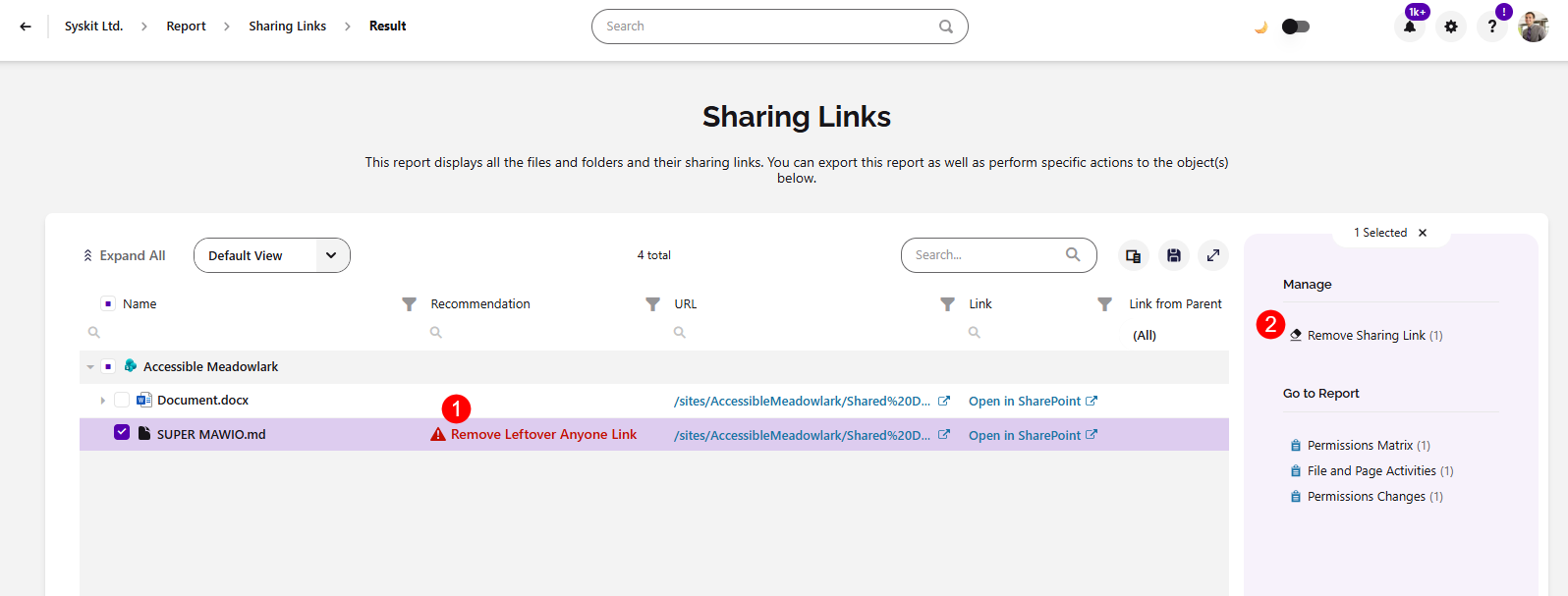The image size is (1568, 596).
Task: Sort by the Recommendation column header
Action: point(480,304)
